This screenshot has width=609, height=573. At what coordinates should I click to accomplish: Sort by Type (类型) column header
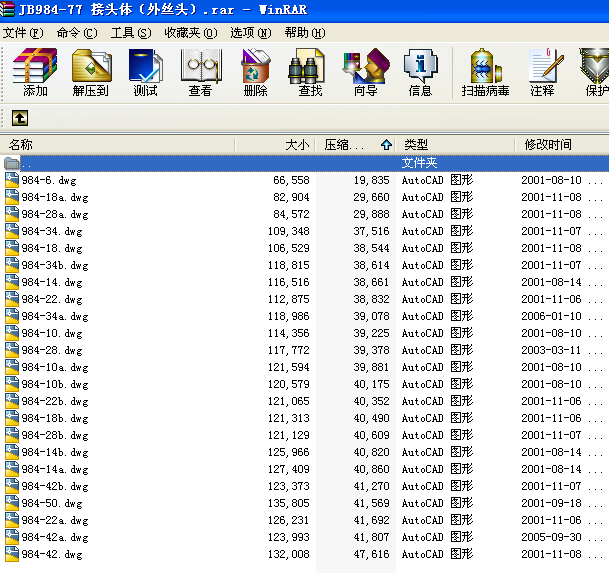click(x=455, y=145)
